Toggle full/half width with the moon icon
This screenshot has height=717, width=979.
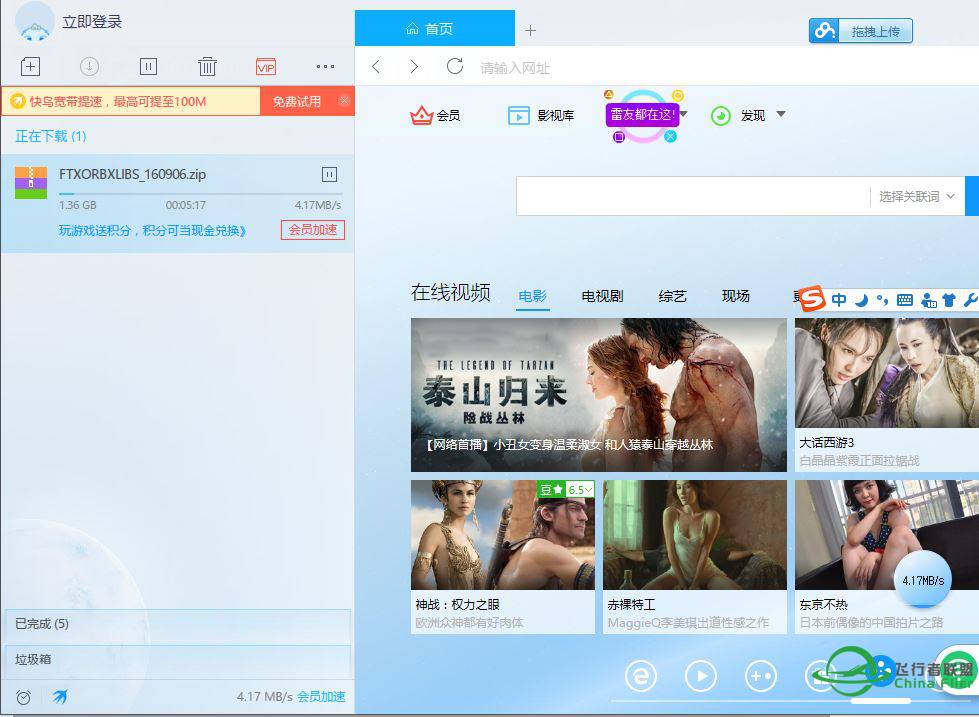(x=862, y=300)
